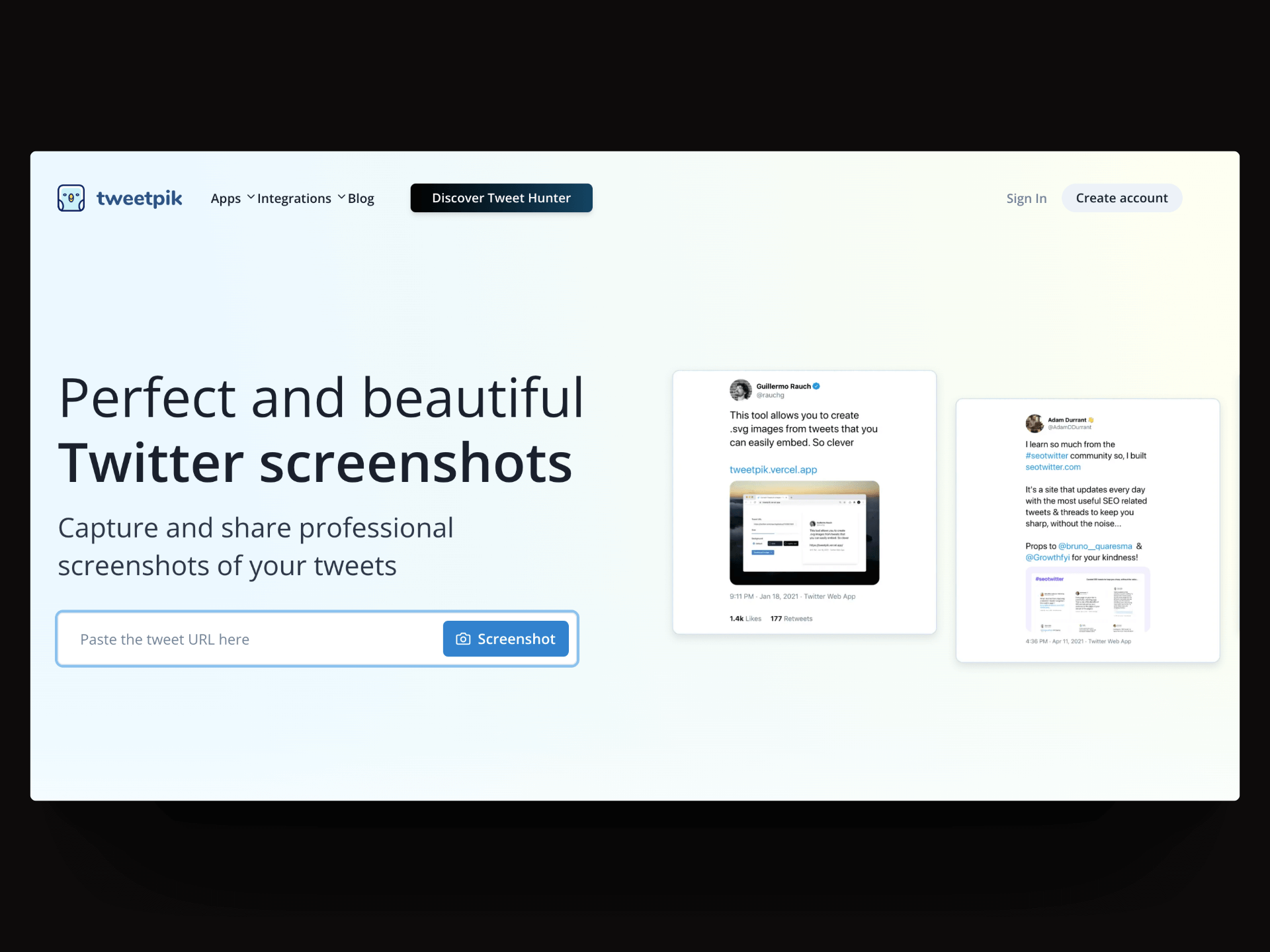Open the Integrations menu
1270x952 pixels.
point(294,198)
